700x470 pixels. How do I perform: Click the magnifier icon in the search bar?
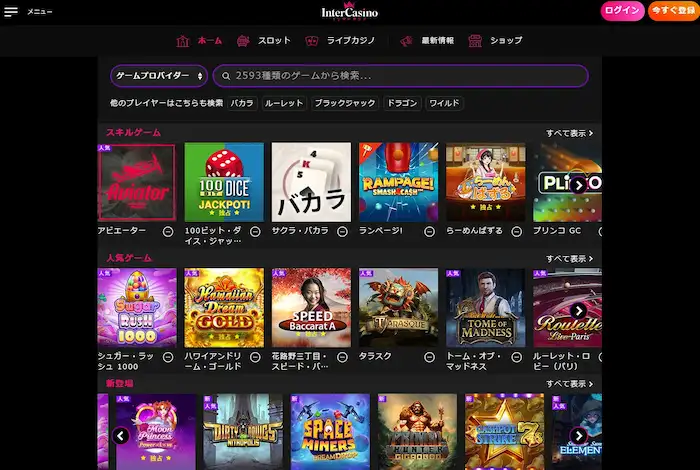[226, 76]
